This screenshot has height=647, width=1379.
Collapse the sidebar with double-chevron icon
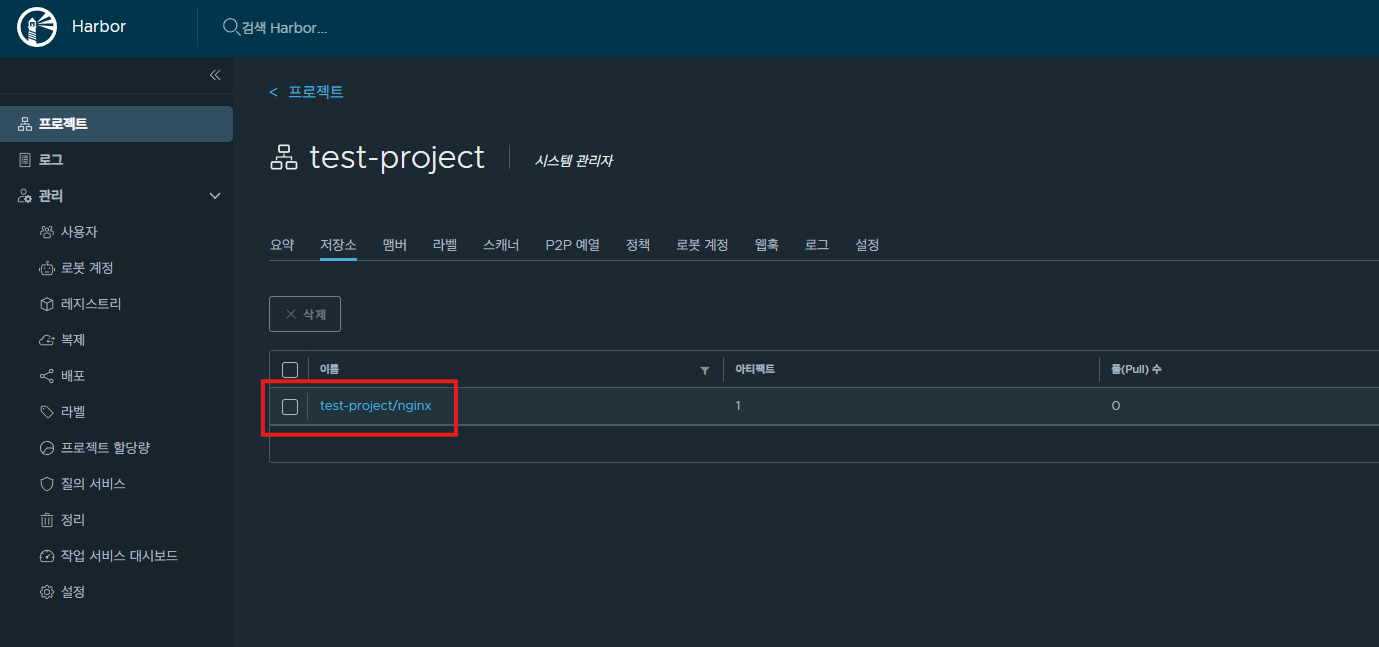pos(214,75)
